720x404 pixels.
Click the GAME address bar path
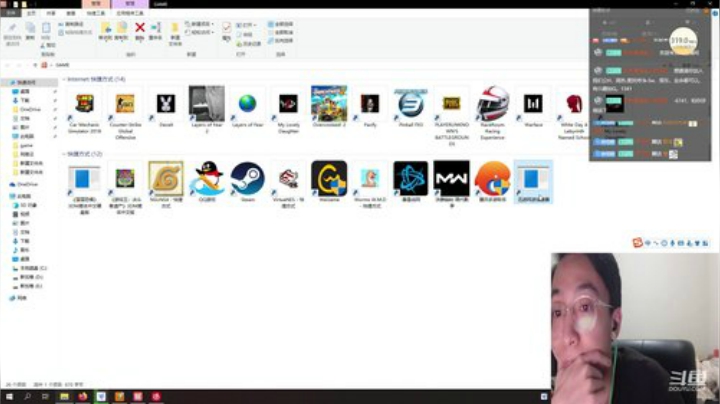click(x=62, y=65)
